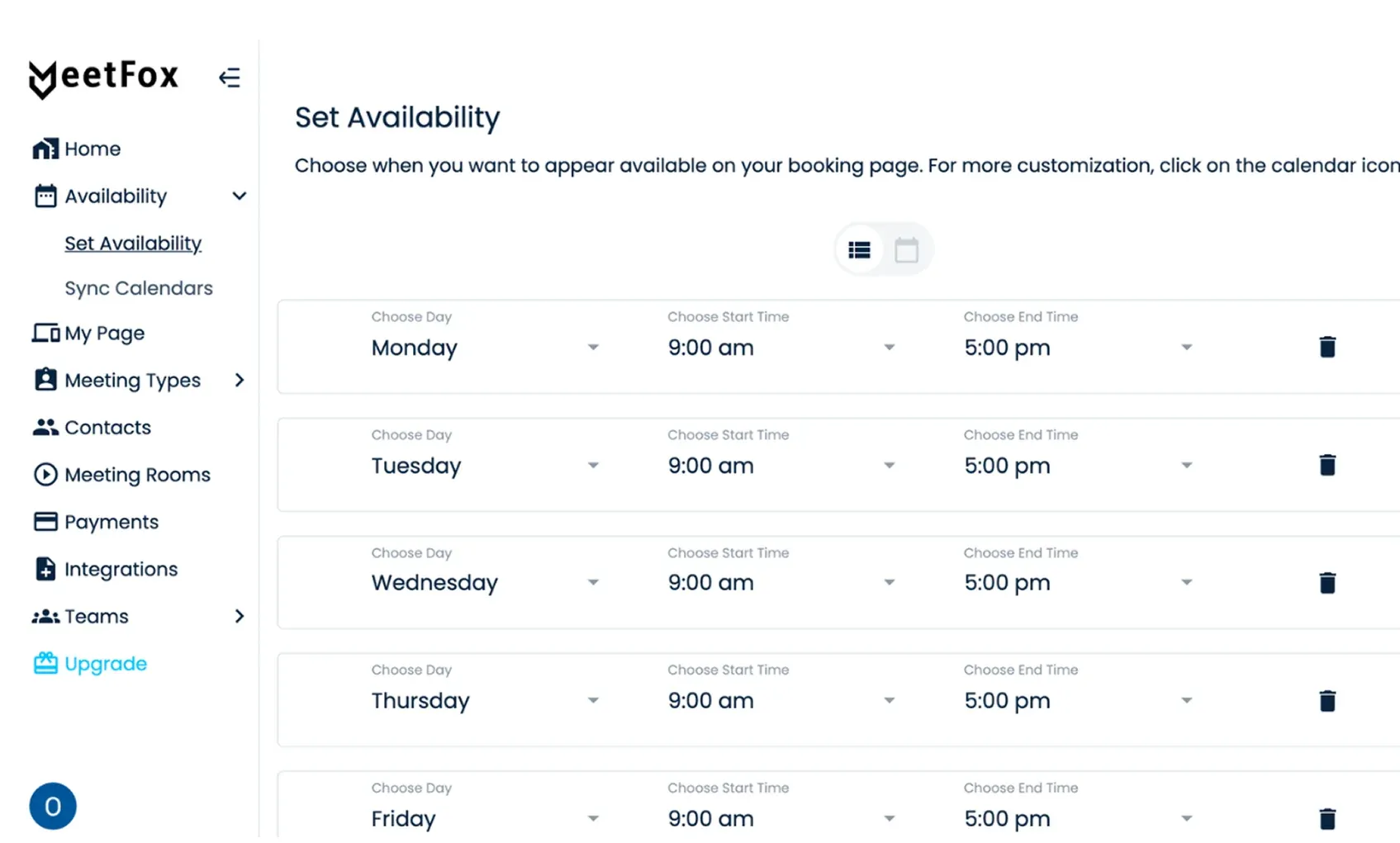Collapse the Availability menu section
This screenshot has height=843, width=1400.
pyautogui.click(x=240, y=196)
